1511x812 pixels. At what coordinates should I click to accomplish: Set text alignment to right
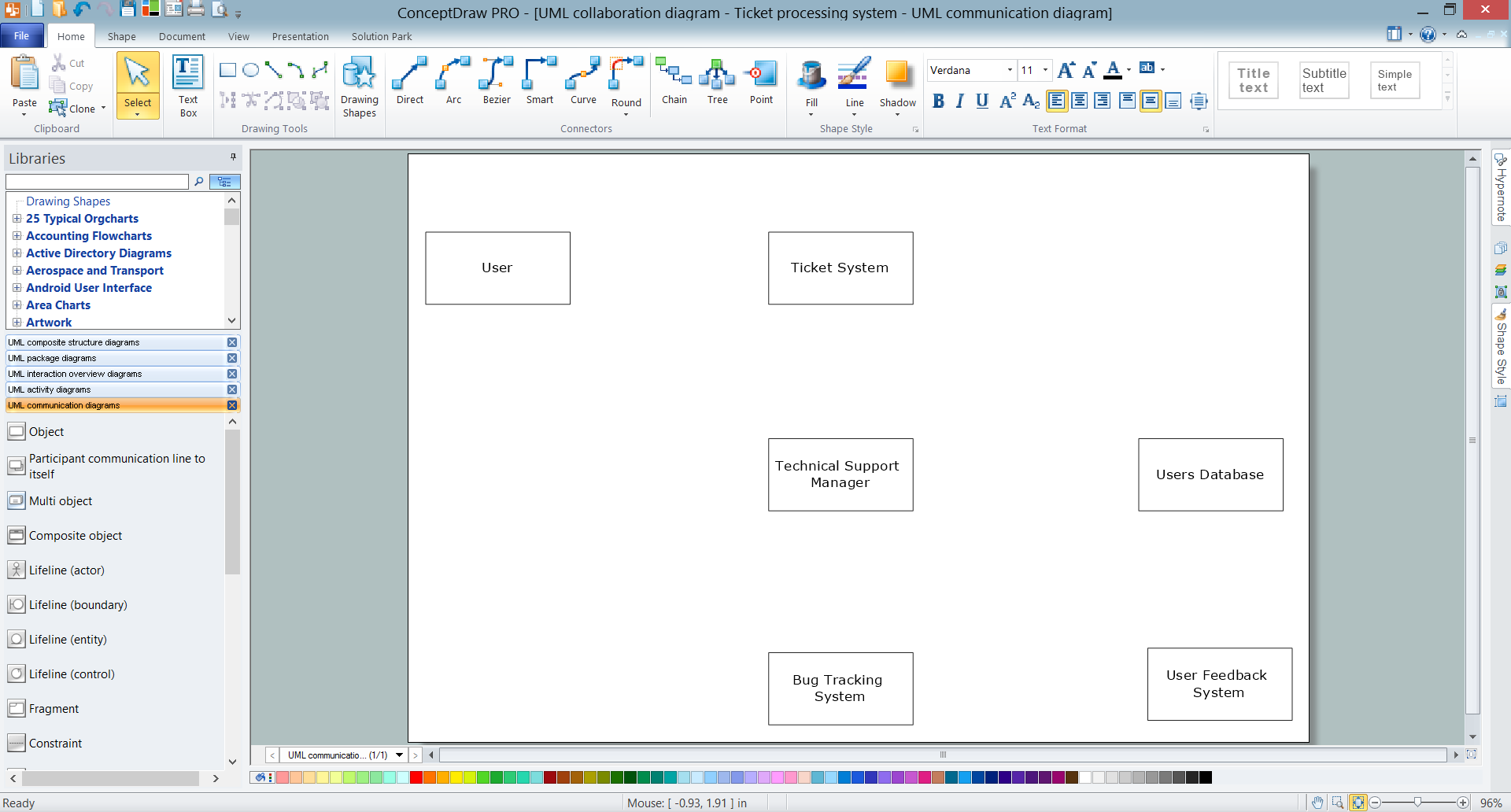(x=1103, y=101)
